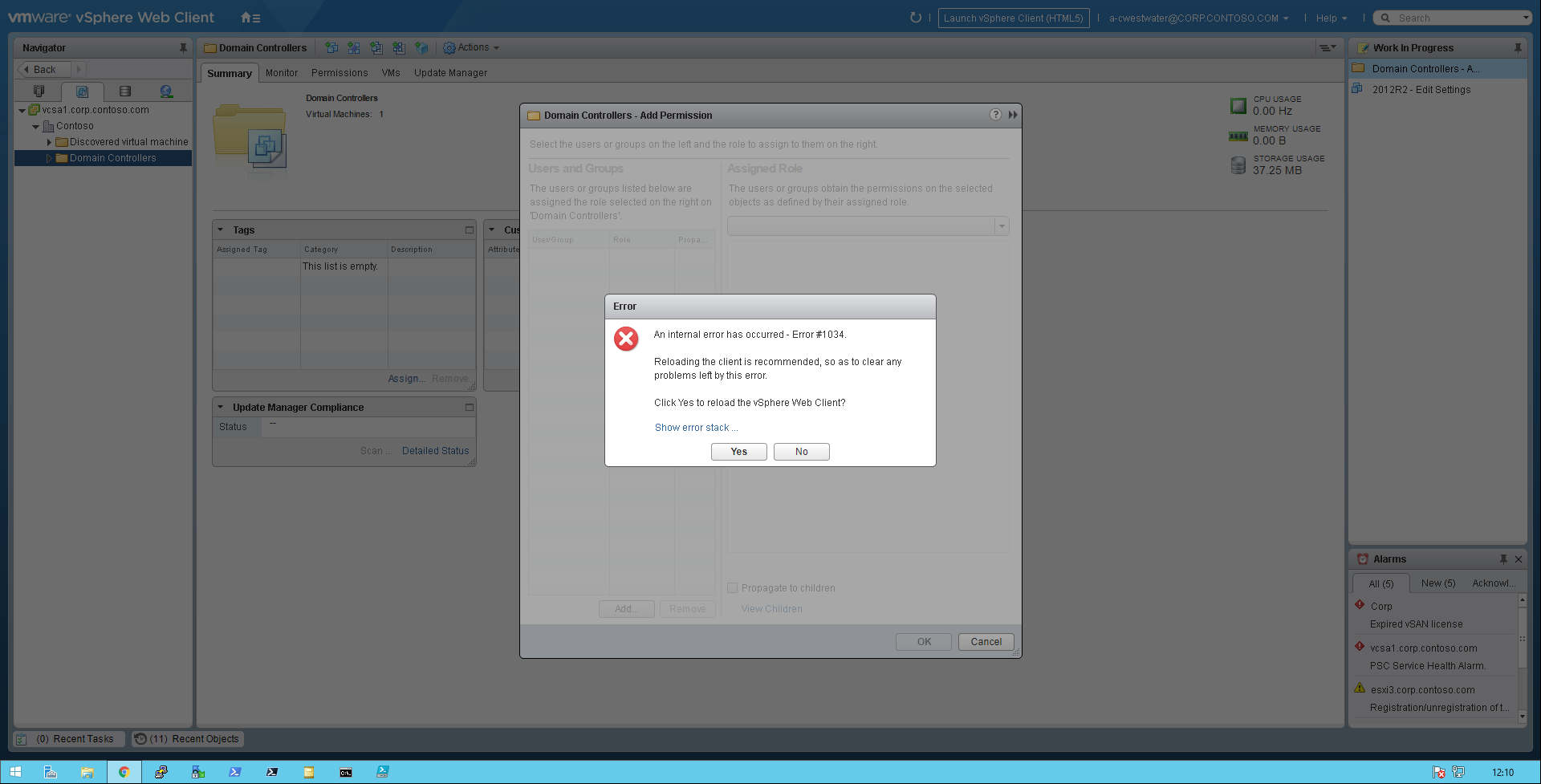The height and width of the screenshot is (784, 1541).
Task: Click the Add... button under Users and Groups
Action: [627, 609]
